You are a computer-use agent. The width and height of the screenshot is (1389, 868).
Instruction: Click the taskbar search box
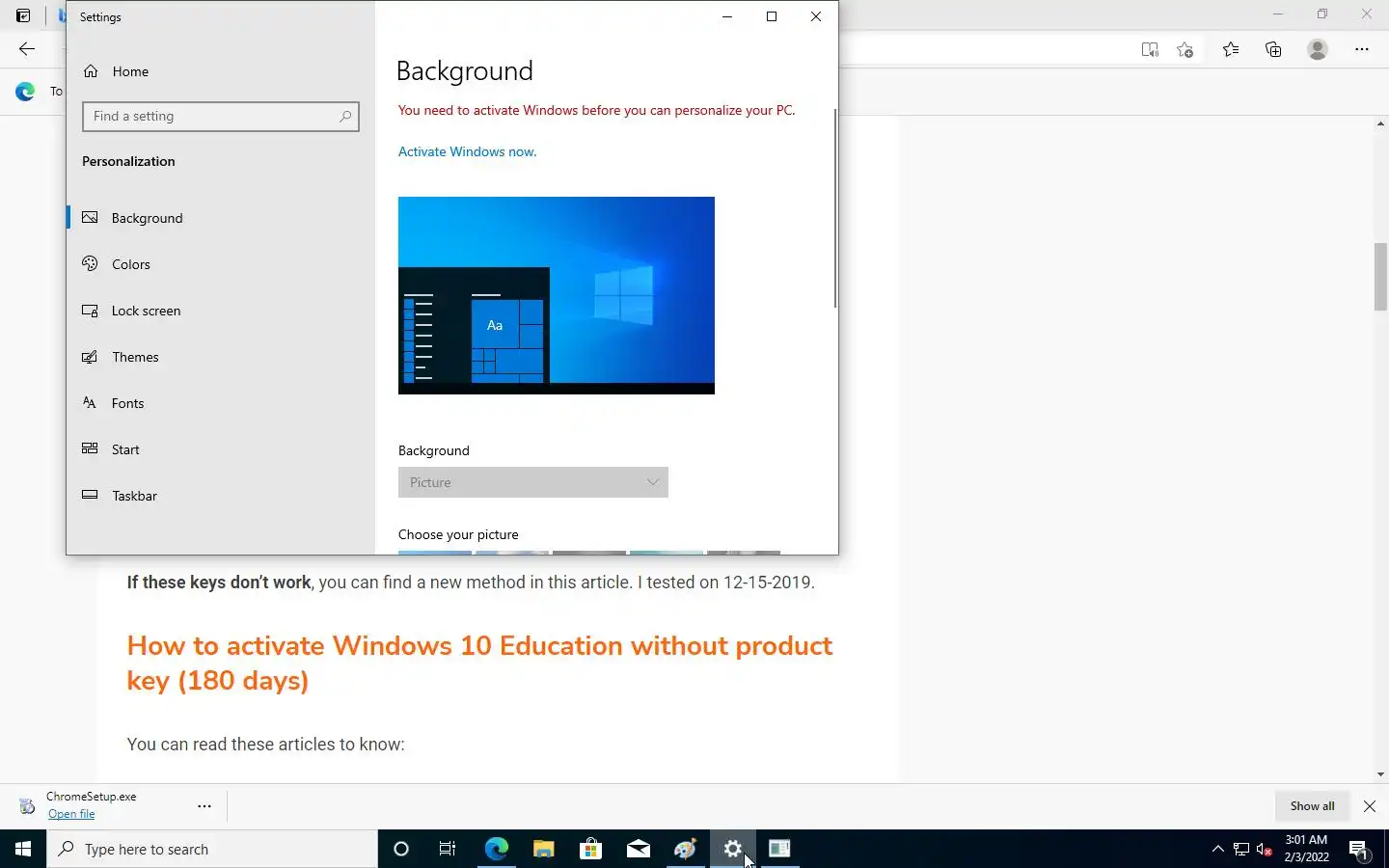pyautogui.click(x=212, y=849)
